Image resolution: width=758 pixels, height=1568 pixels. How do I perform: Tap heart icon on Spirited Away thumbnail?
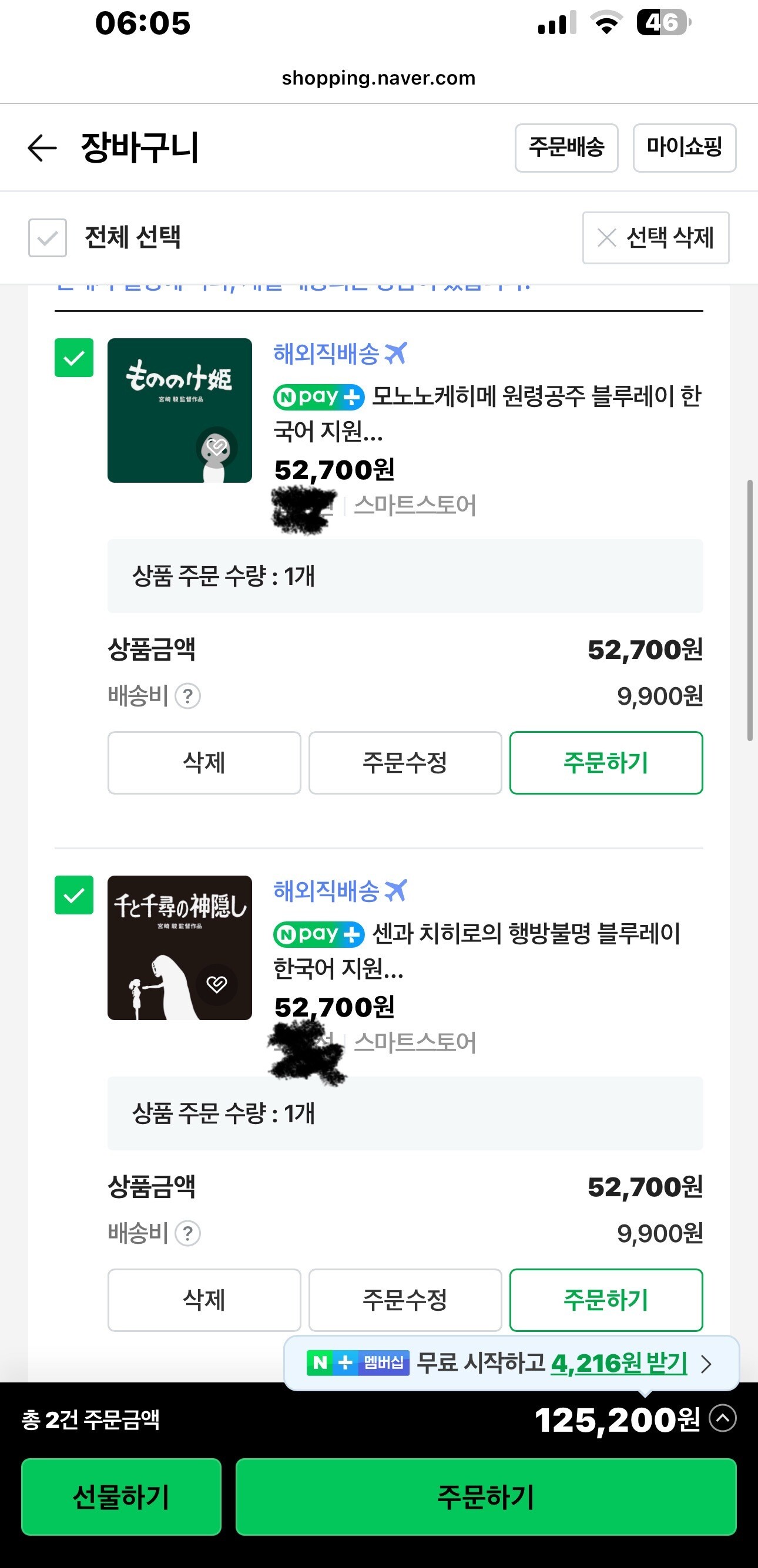click(x=217, y=984)
